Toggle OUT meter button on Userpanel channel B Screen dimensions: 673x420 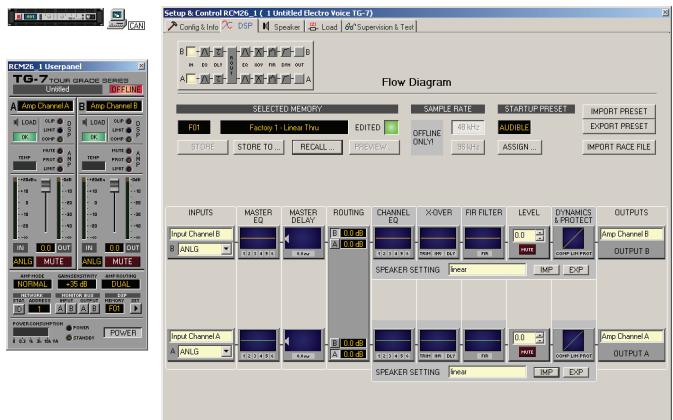tap(133, 248)
